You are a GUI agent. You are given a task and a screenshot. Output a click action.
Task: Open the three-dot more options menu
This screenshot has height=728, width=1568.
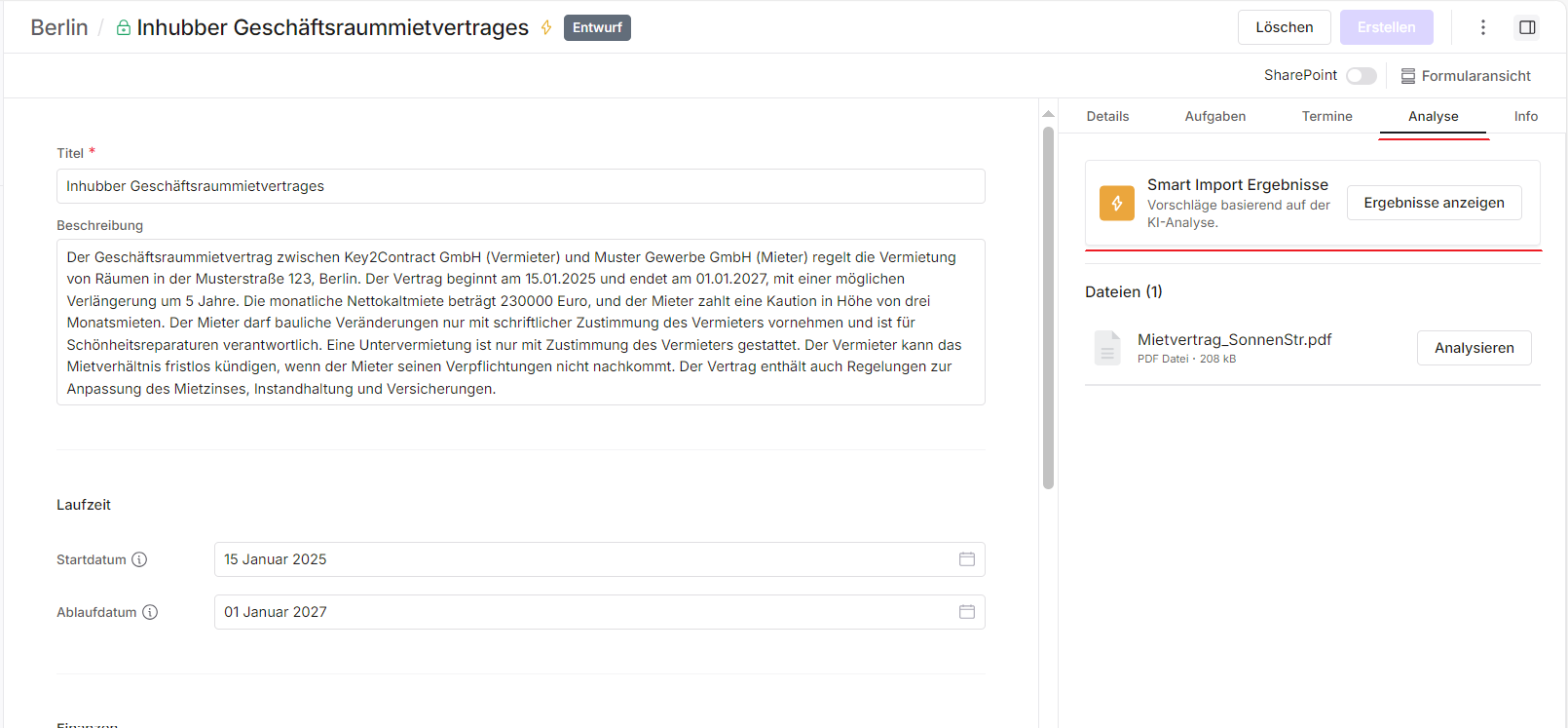(x=1482, y=27)
